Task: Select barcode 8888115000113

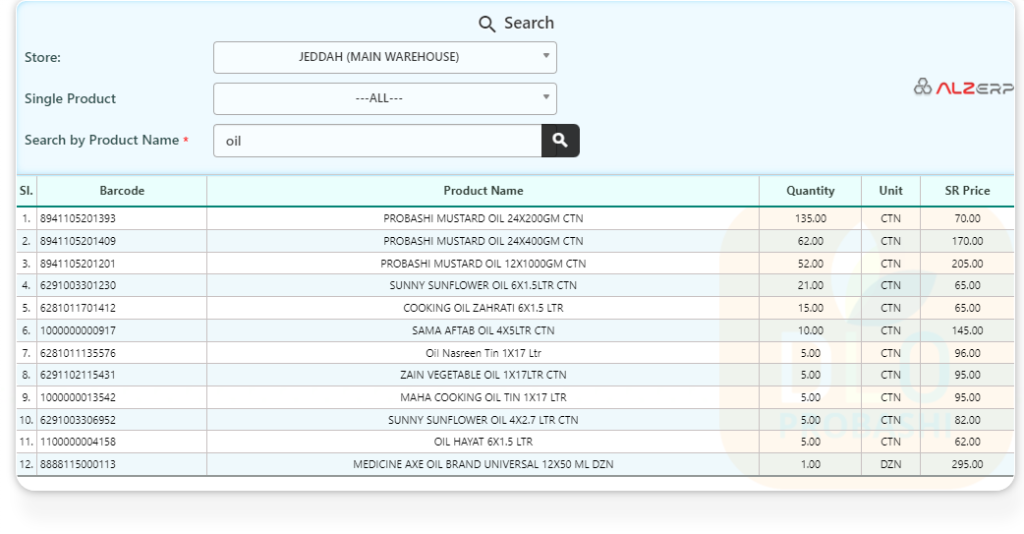Action: pos(78,465)
